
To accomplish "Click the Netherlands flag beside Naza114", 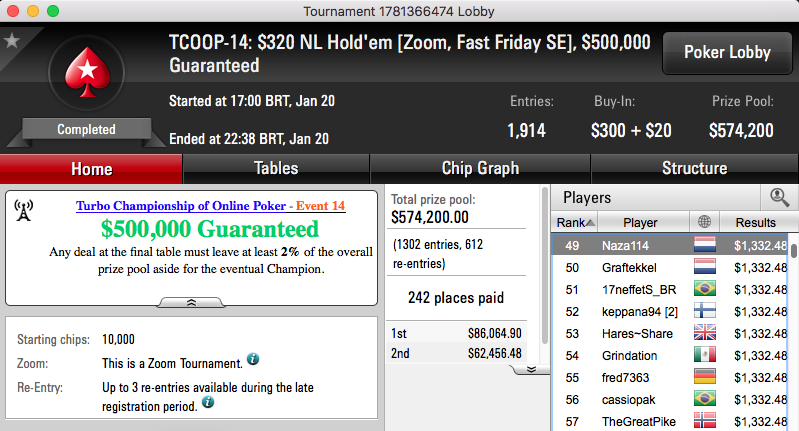I will (x=705, y=245).
